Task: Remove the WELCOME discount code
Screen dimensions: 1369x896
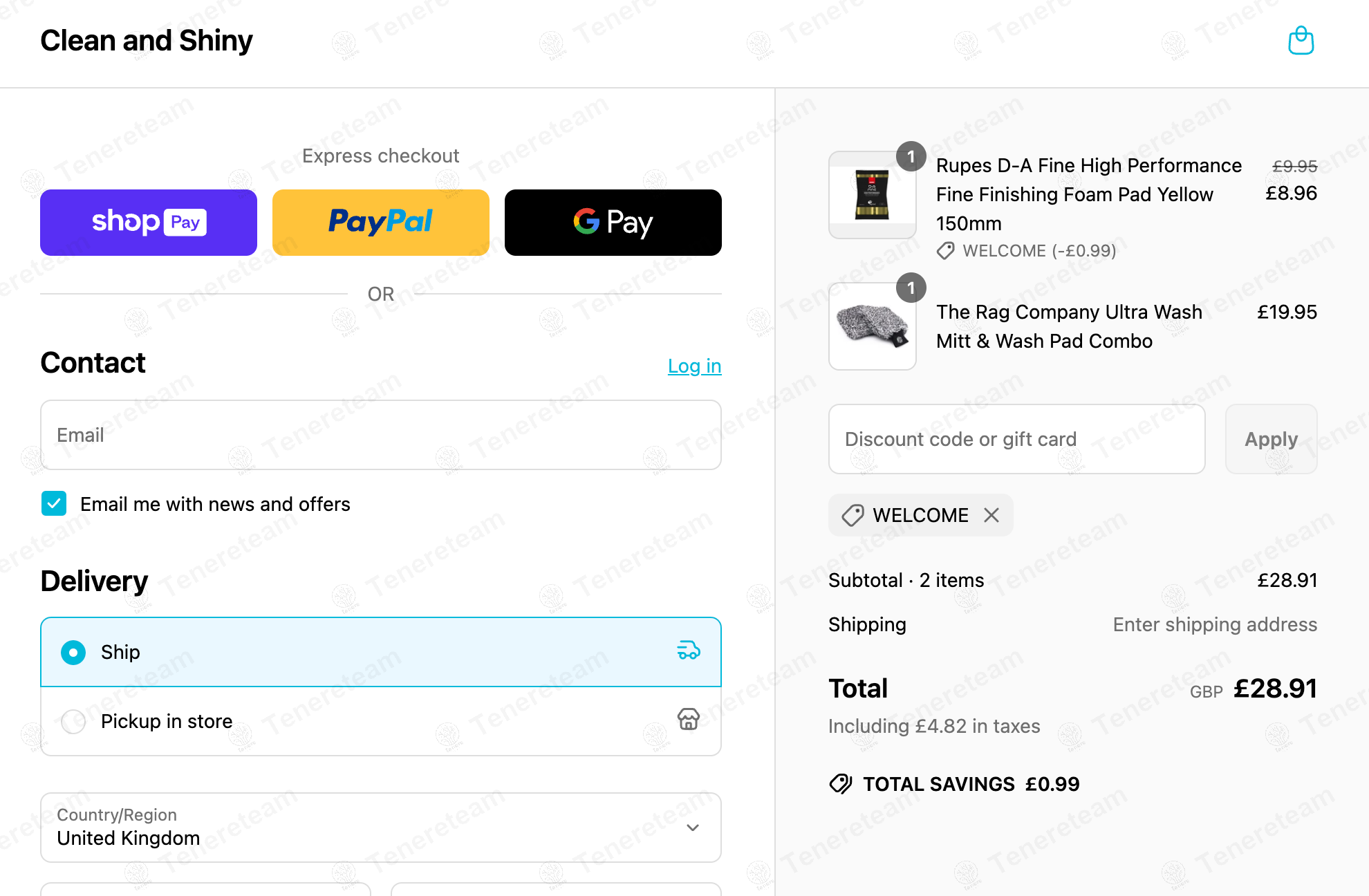Action: [991, 515]
